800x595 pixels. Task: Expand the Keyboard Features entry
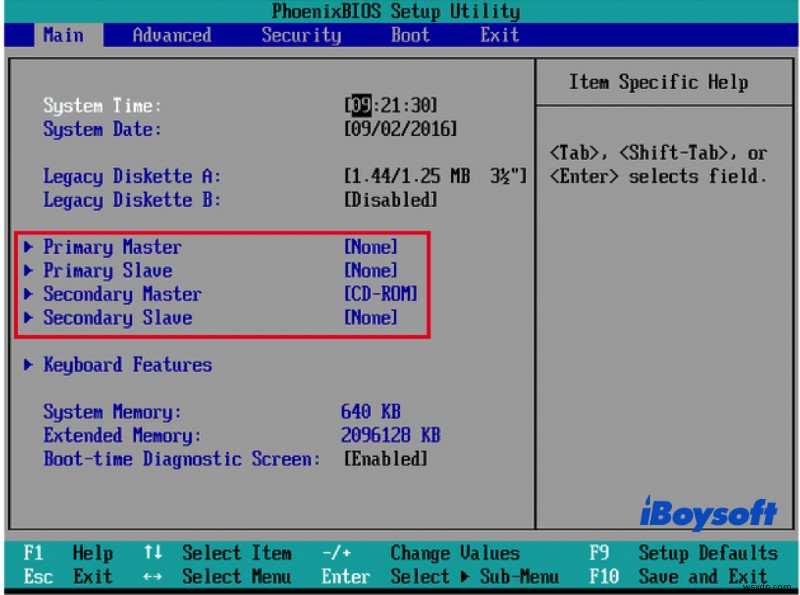(x=125, y=365)
